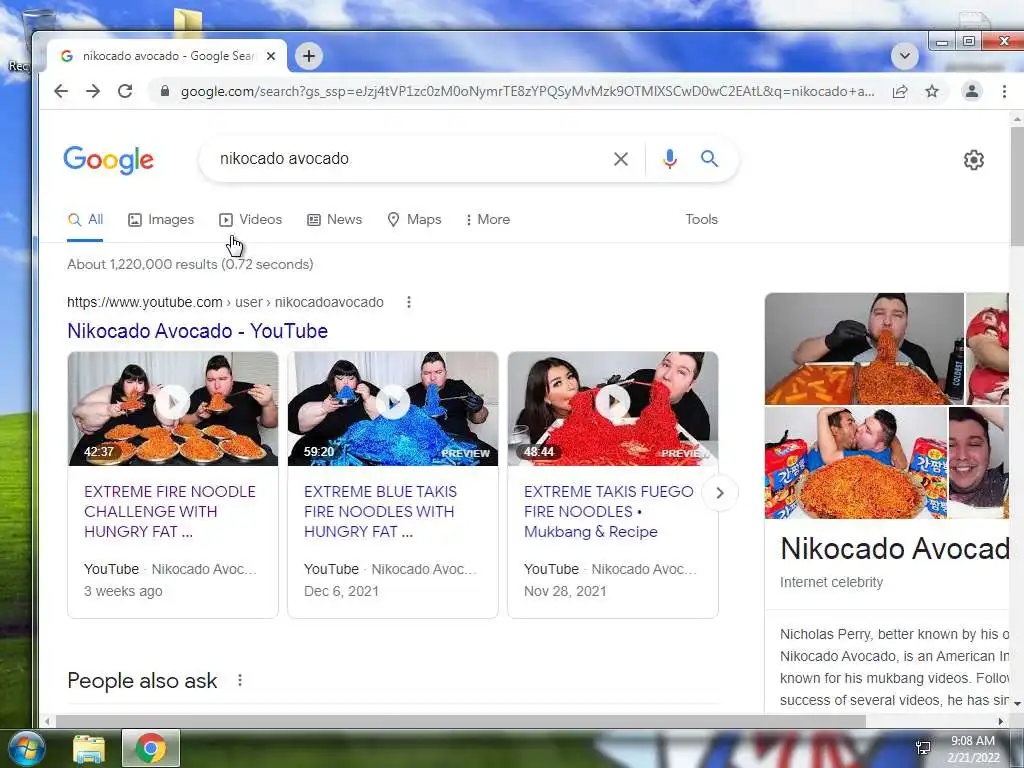Click the '3 weeks ago' video date

tap(123, 592)
